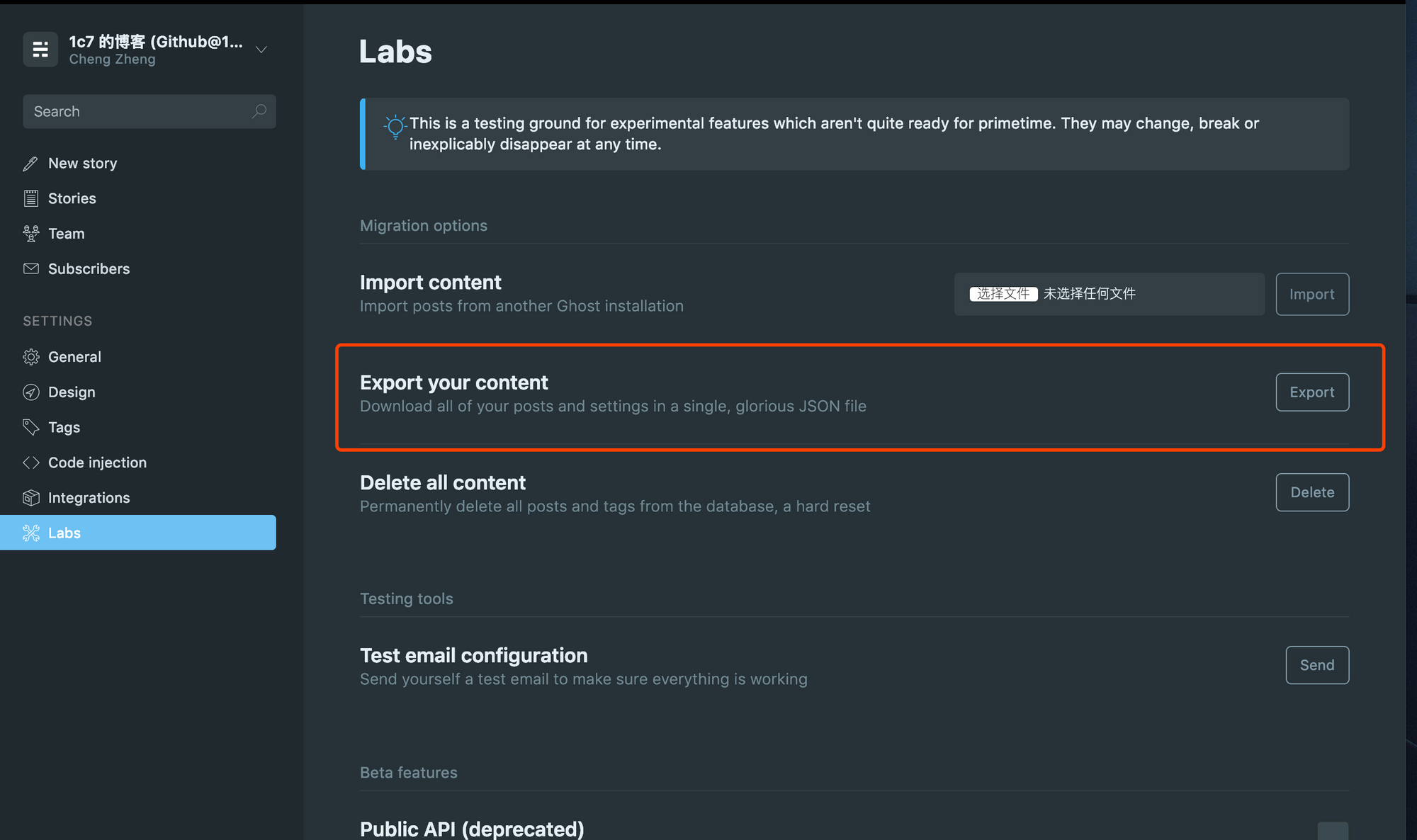The width and height of the screenshot is (1417, 840).
Task: Click the Design compass icon
Action: pos(30,392)
